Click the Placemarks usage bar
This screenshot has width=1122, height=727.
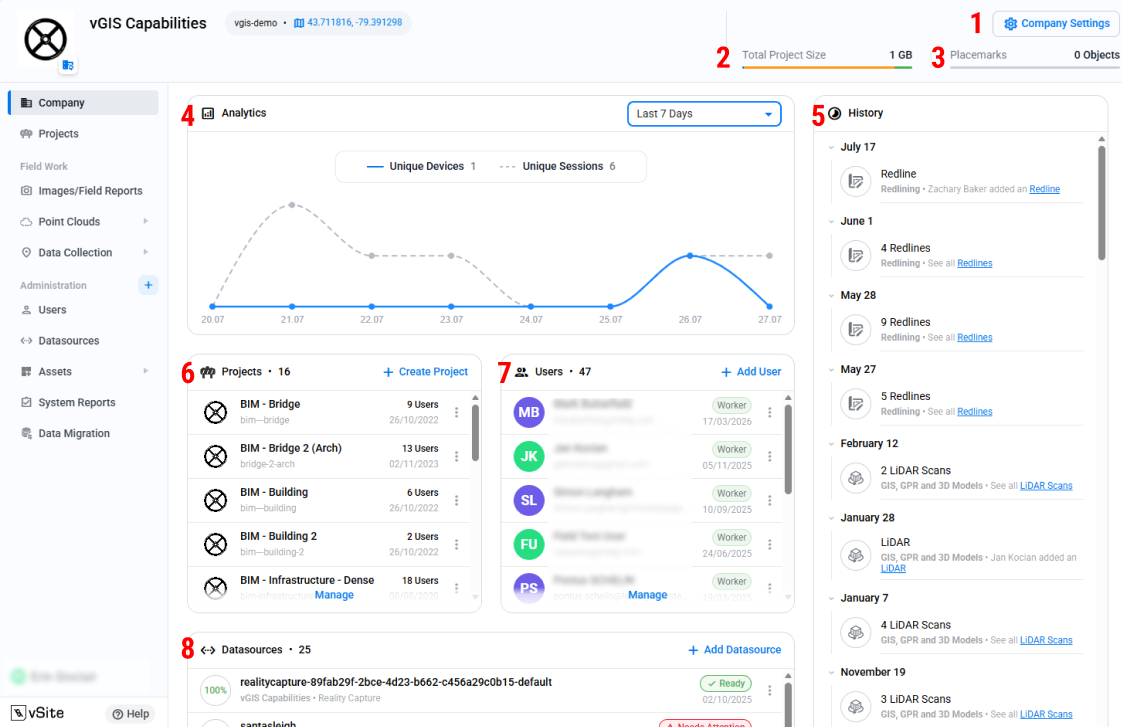pos(1035,67)
